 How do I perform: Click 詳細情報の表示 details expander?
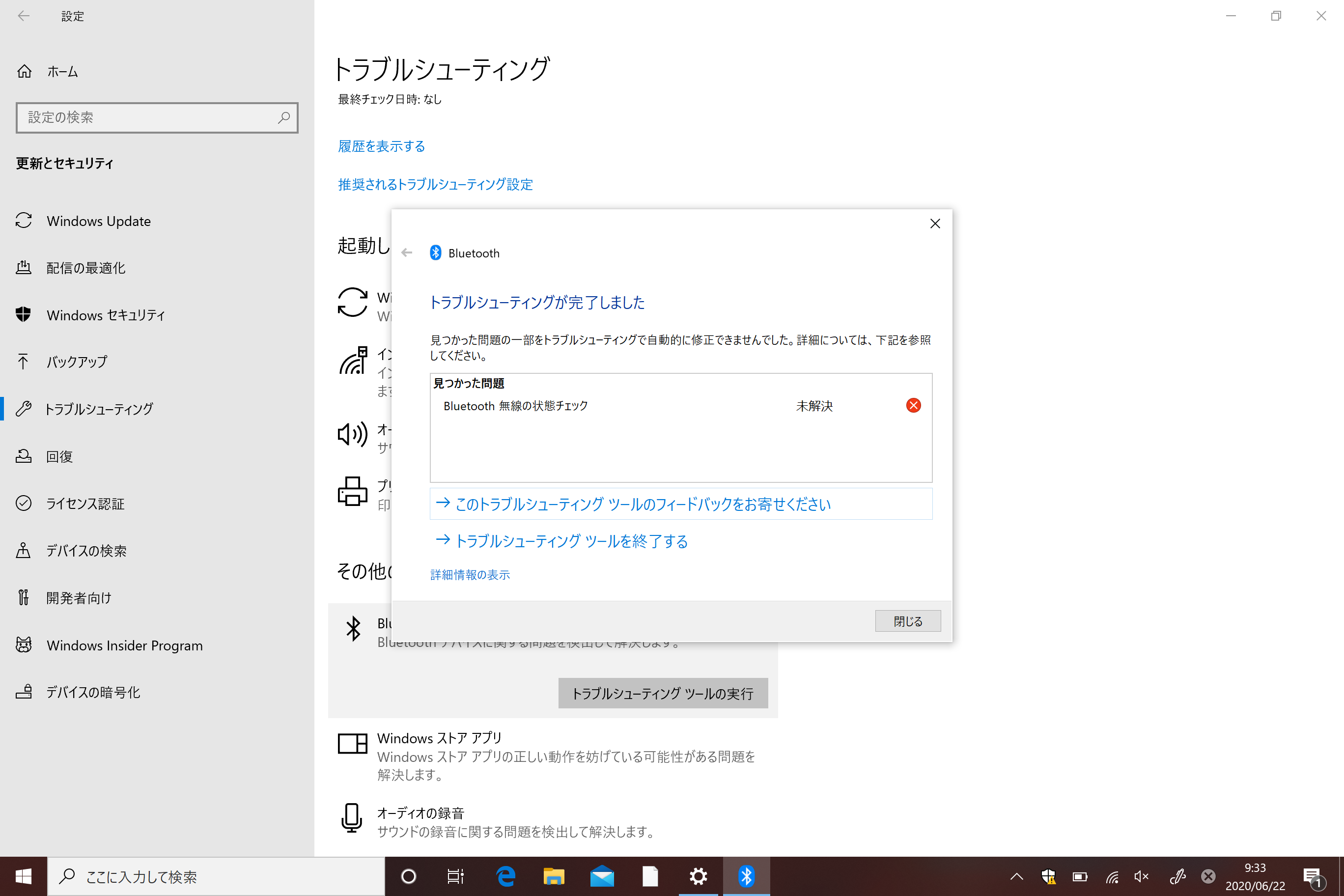470,574
